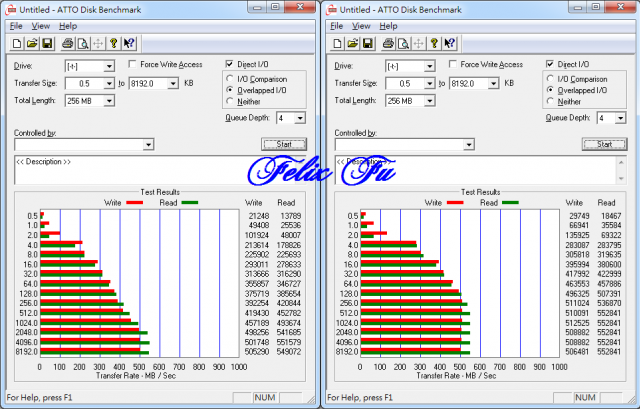Click New file icon in left window
Viewport: 640px width, 409px height.
click(x=17, y=43)
